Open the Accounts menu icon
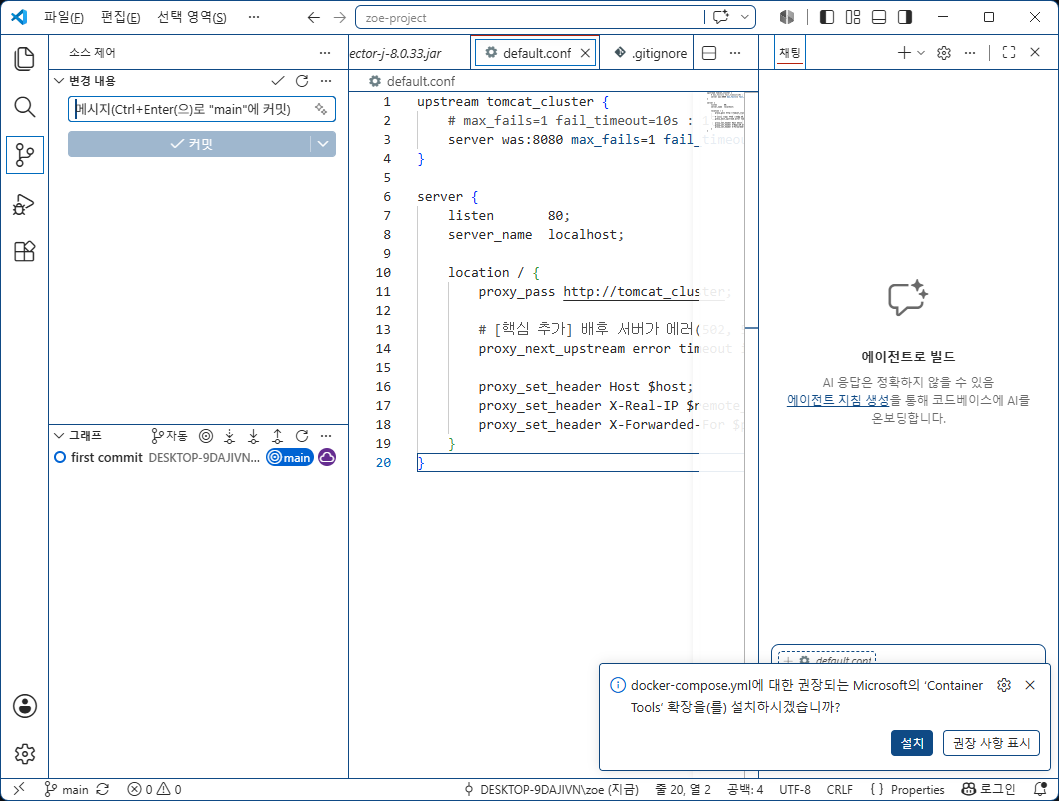Screen dimensions: 1059x801 tap(25, 706)
